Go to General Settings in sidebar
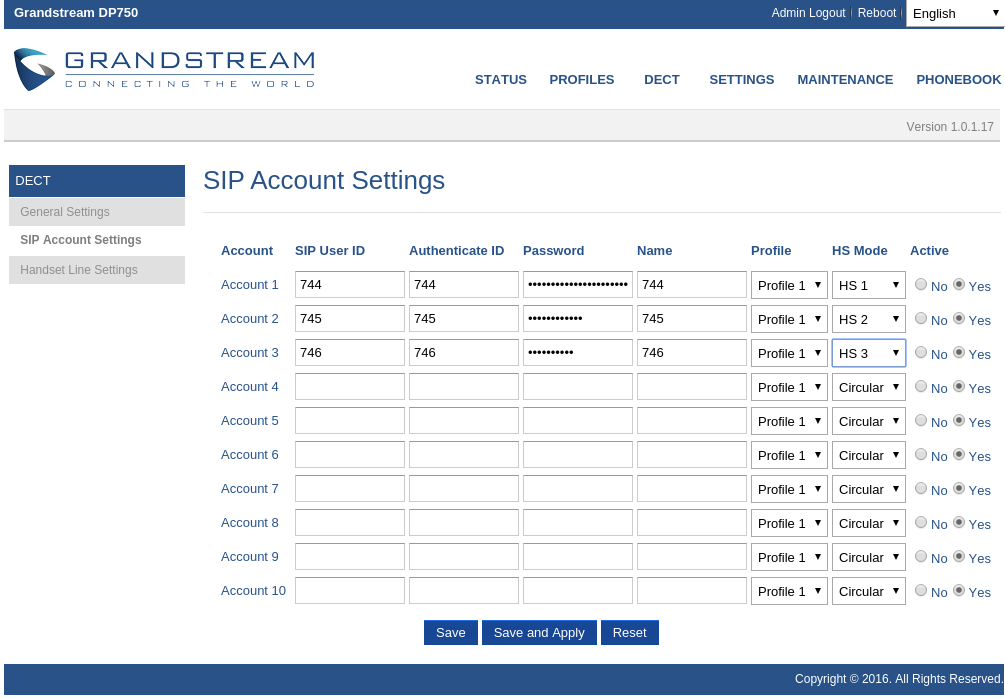This screenshot has width=1005, height=699. tap(97, 211)
